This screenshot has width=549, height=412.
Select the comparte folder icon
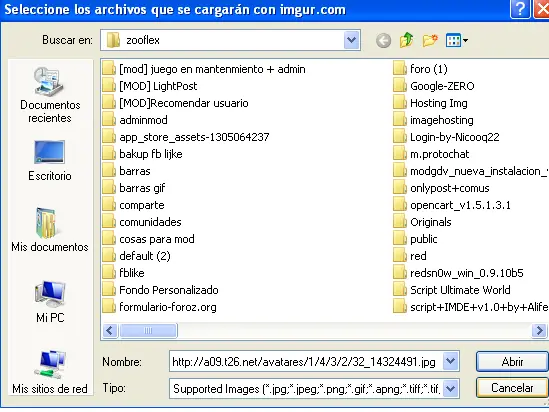109,205
